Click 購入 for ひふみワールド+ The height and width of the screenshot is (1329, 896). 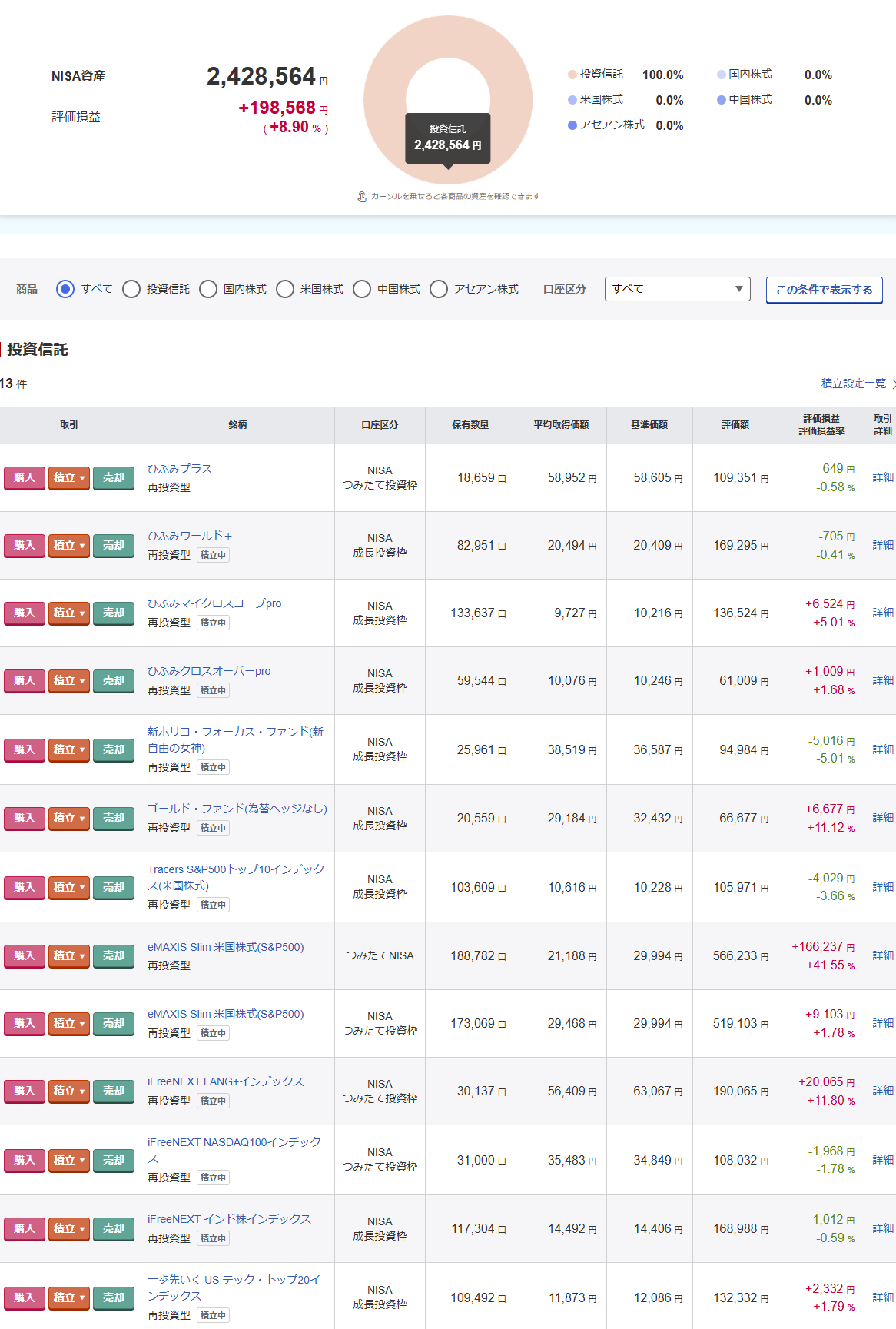pos(25,546)
